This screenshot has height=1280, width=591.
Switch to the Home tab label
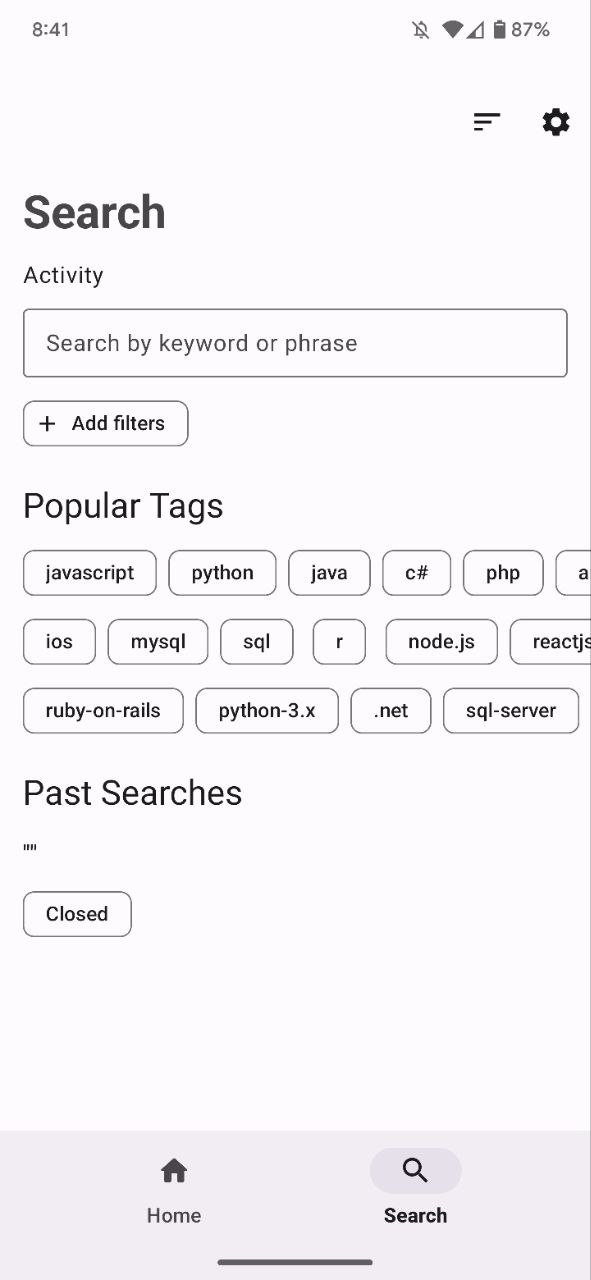point(174,1216)
